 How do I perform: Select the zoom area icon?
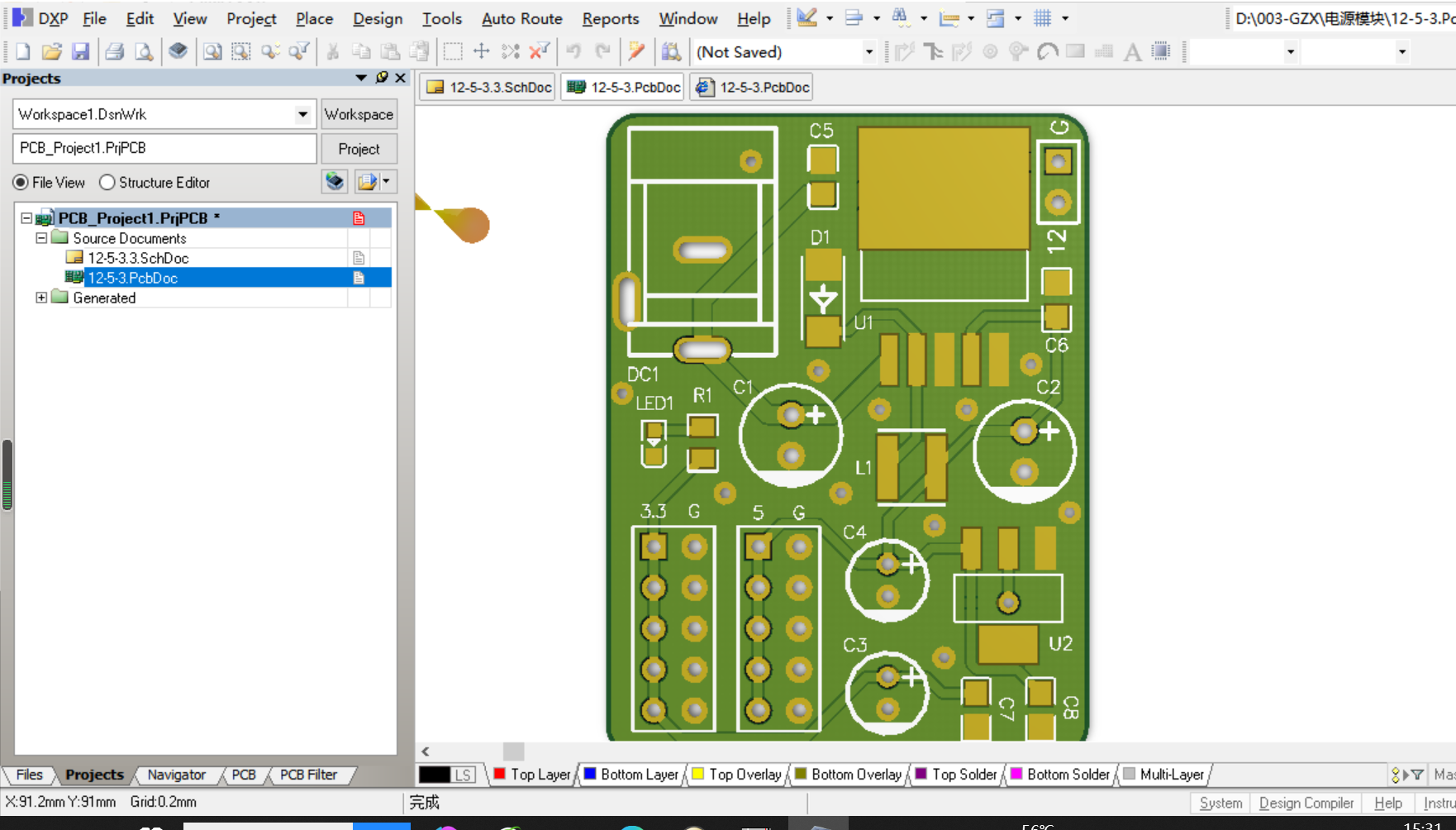click(x=240, y=52)
